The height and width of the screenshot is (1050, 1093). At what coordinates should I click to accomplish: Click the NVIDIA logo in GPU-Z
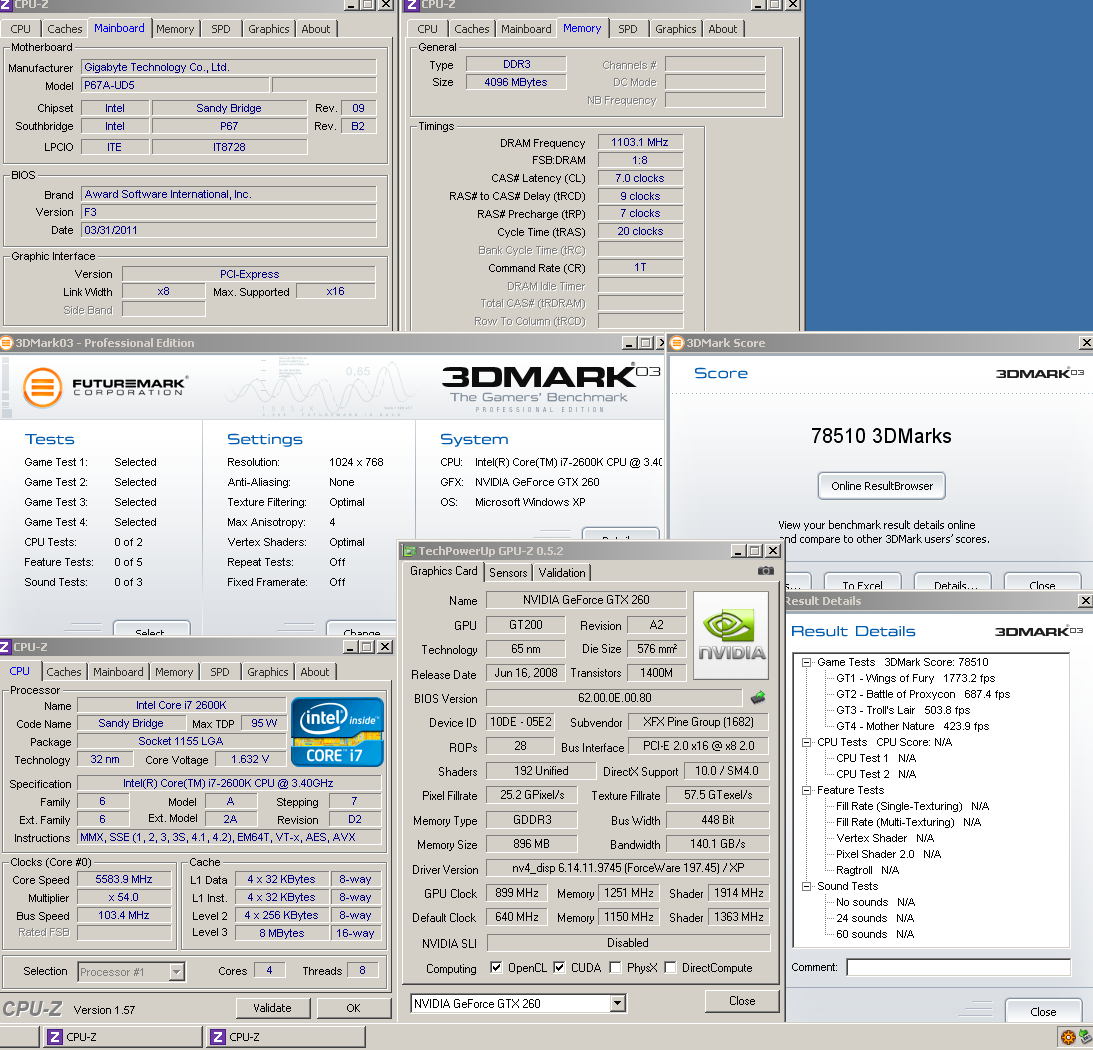point(731,635)
